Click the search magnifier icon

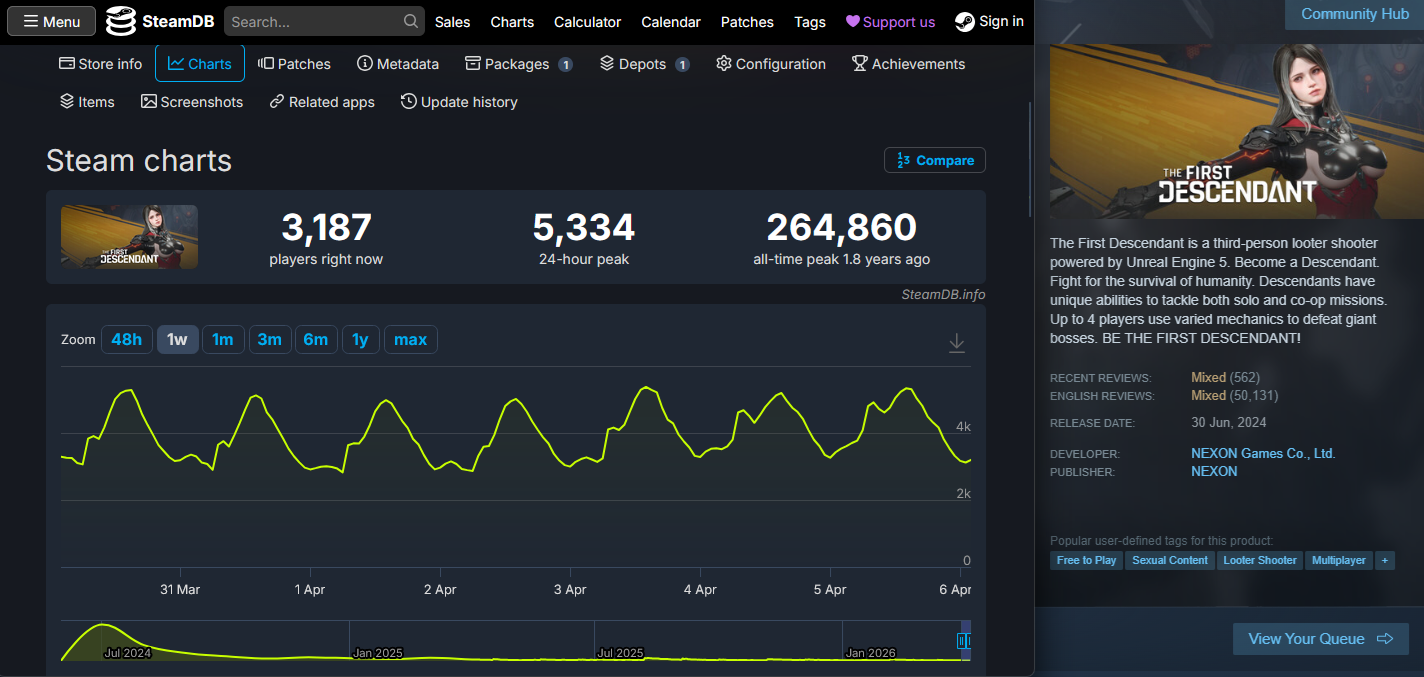(411, 21)
